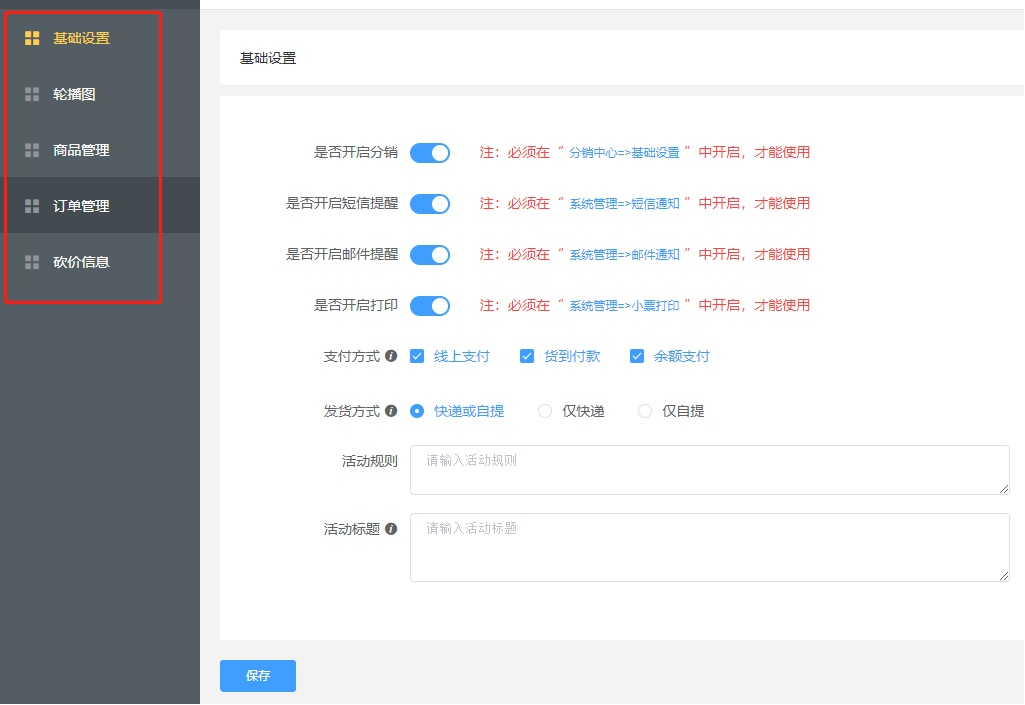Viewport: 1025px width, 705px height.
Task: Click the grid icon beside 商品管理
Action: click(x=32, y=150)
